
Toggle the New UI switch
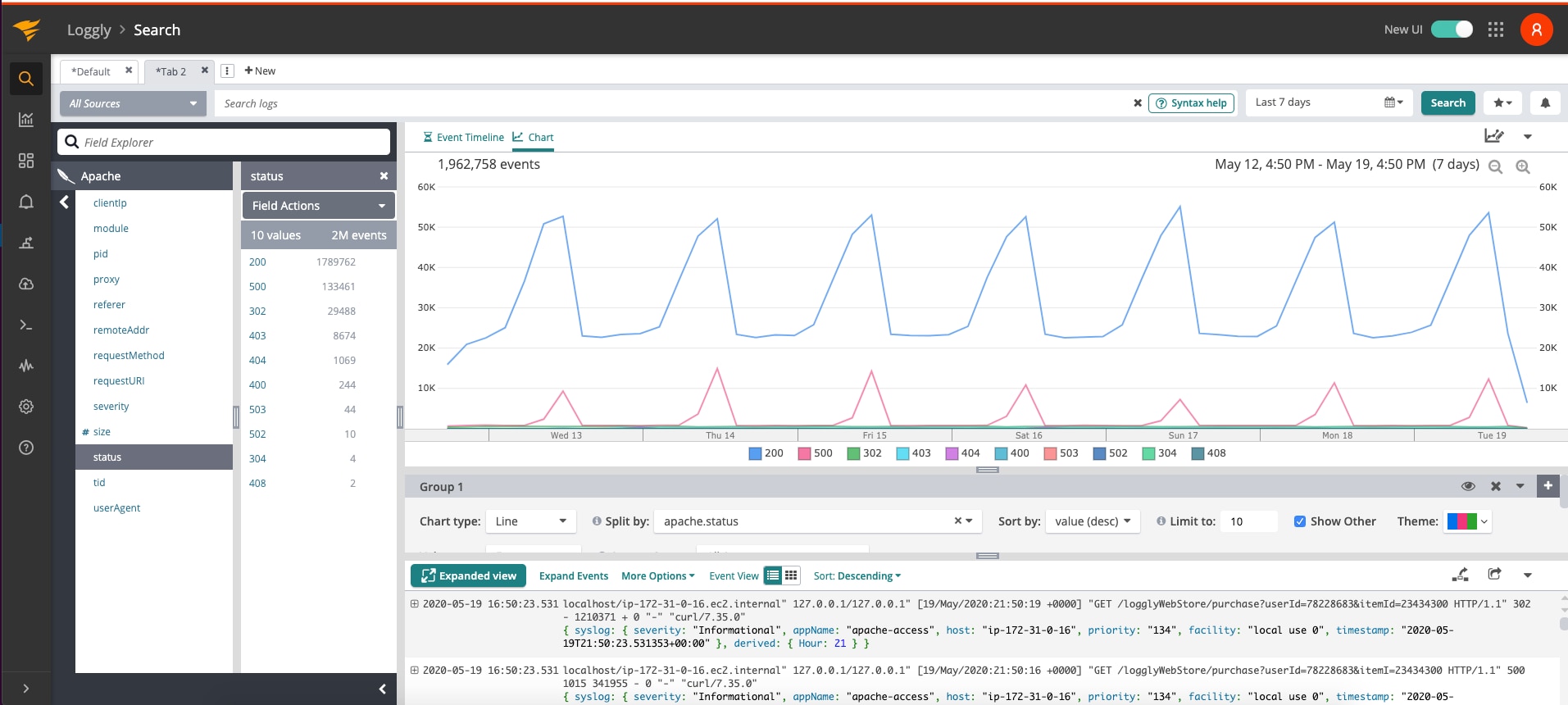coord(1452,30)
